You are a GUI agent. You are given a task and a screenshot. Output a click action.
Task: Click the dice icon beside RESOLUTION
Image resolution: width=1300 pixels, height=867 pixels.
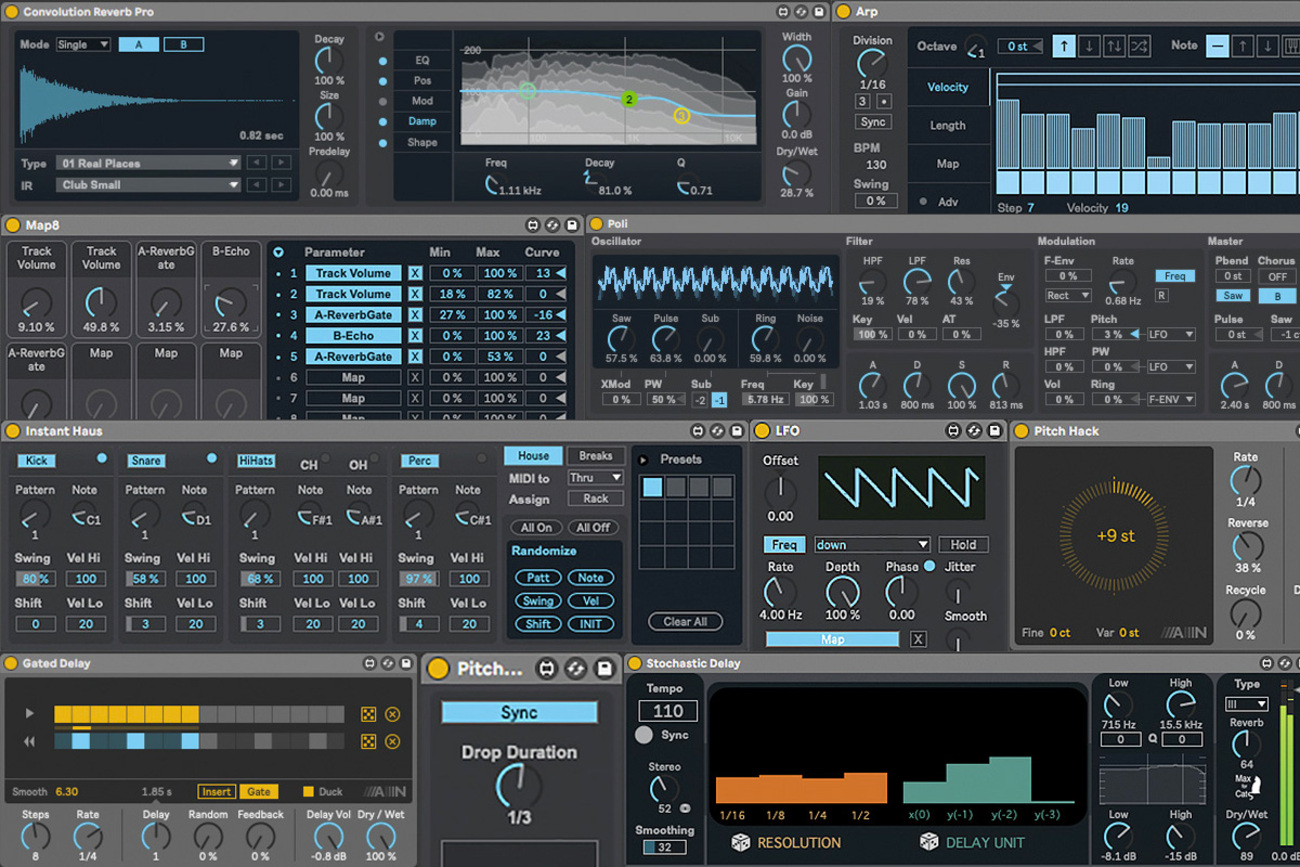[x=740, y=842]
